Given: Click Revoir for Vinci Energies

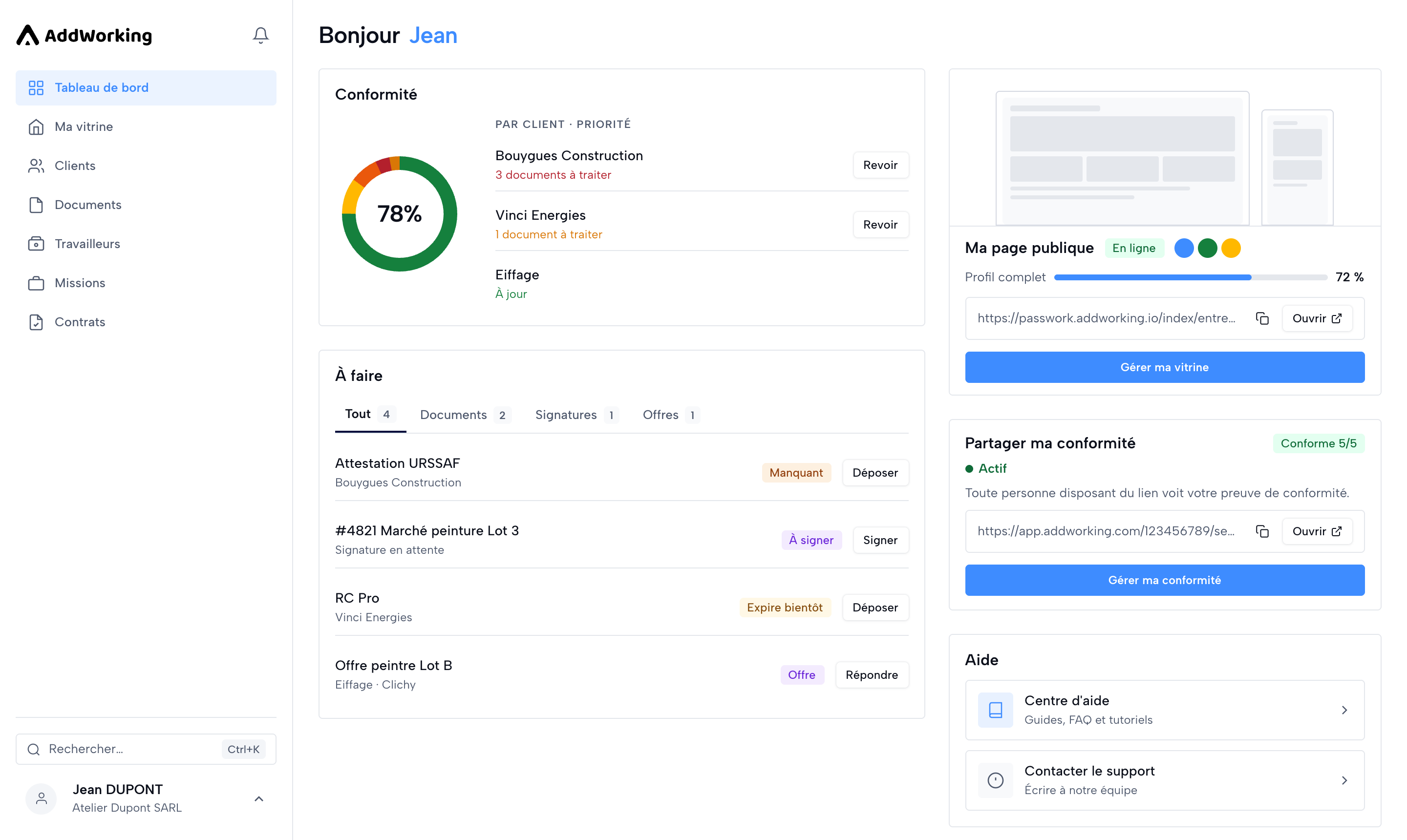Looking at the screenshot, I should pyautogui.click(x=880, y=224).
